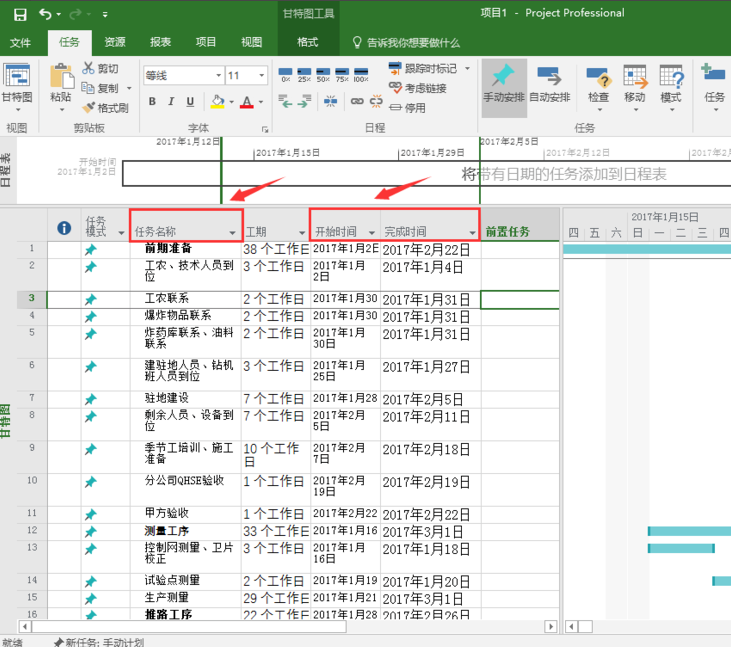The height and width of the screenshot is (647, 731).
Task: Click the Inactivate task button
Action: pos(405,107)
